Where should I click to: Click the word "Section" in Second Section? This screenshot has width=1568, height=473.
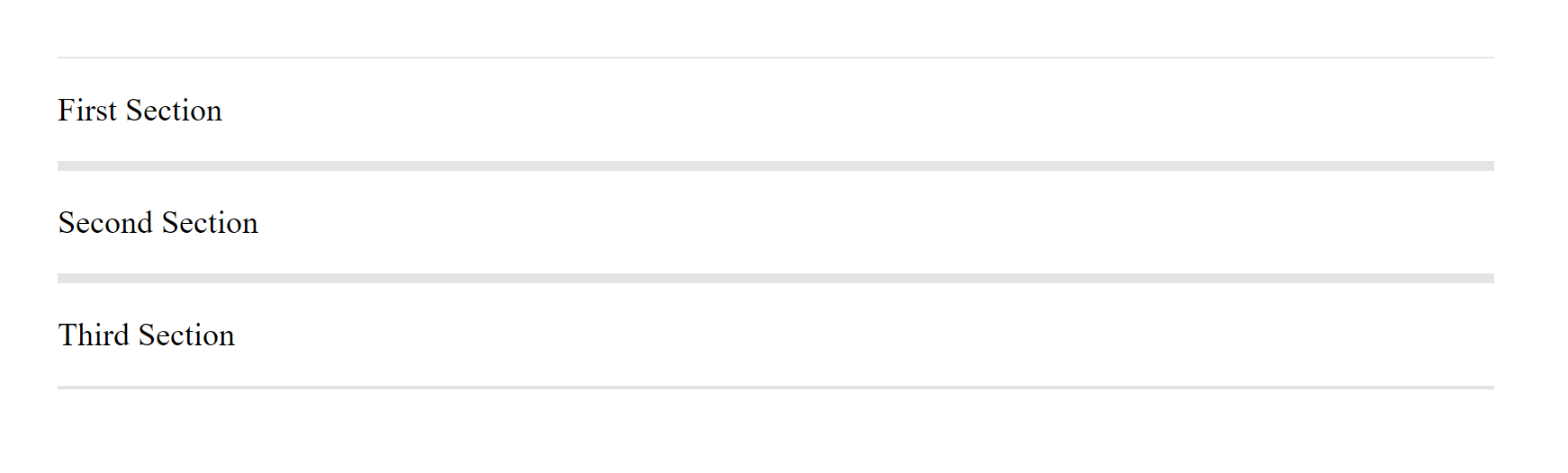[210, 222]
